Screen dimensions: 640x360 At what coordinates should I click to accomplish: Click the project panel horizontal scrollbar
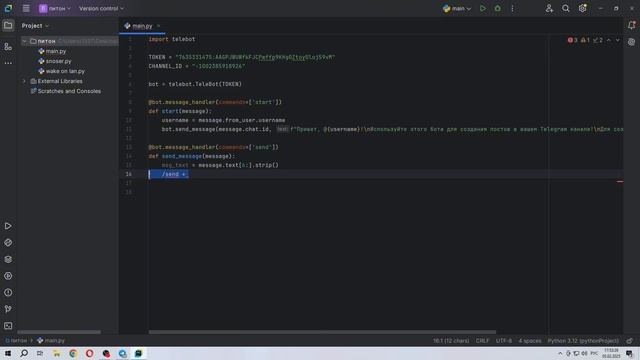59,332
